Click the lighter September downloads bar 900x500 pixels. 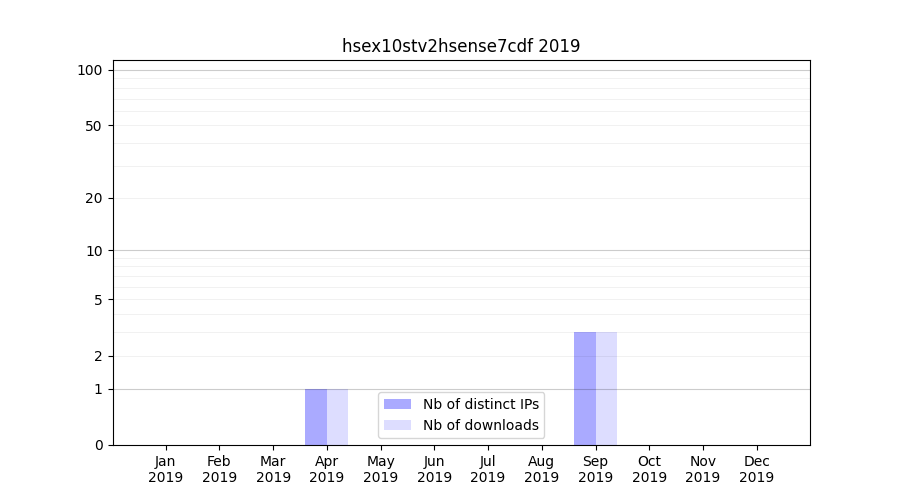(x=606, y=388)
